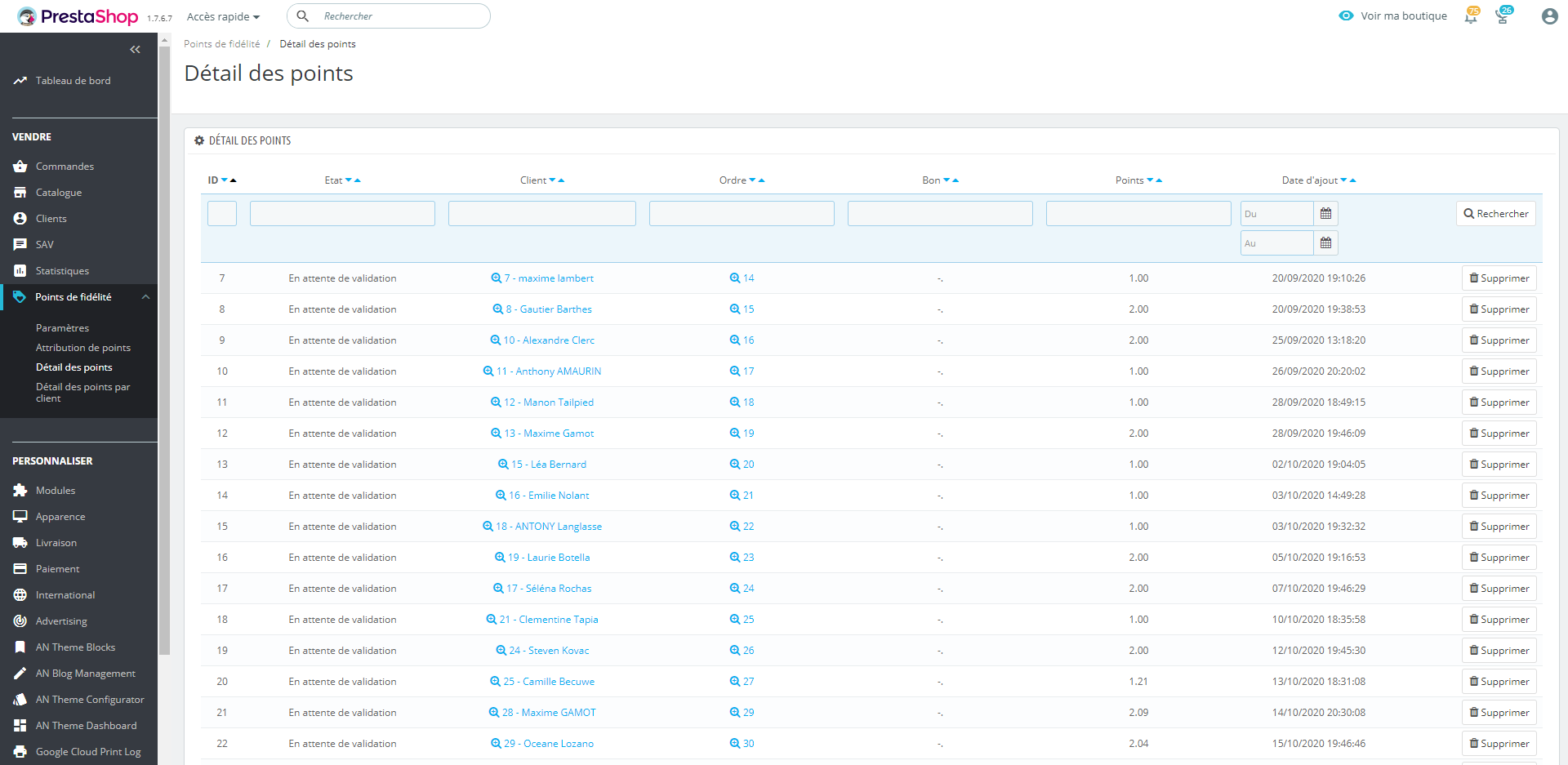Sort Ordre column descending
The height and width of the screenshot is (765, 1568).
(x=753, y=180)
